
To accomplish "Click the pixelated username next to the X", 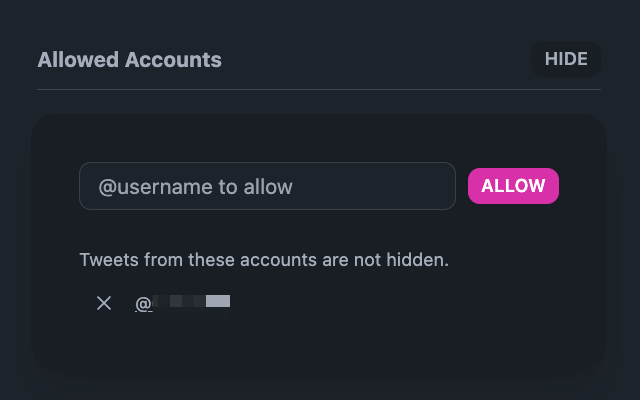I will click(x=191, y=302).
